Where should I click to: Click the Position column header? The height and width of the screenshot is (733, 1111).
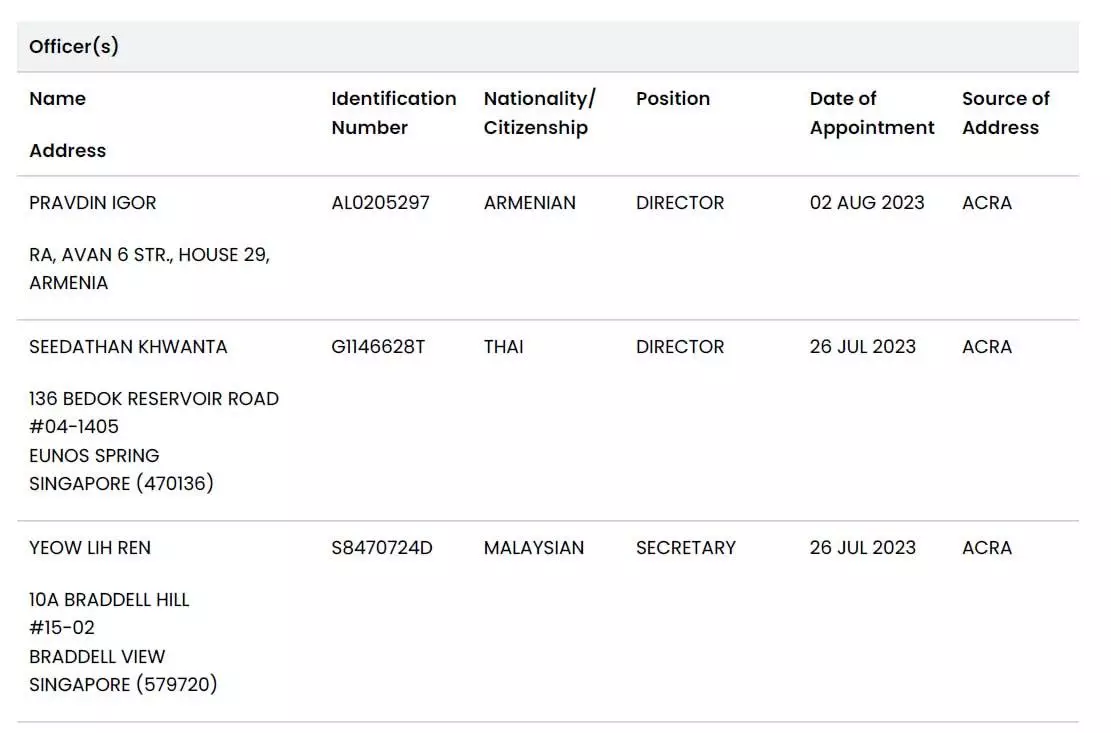672,98
